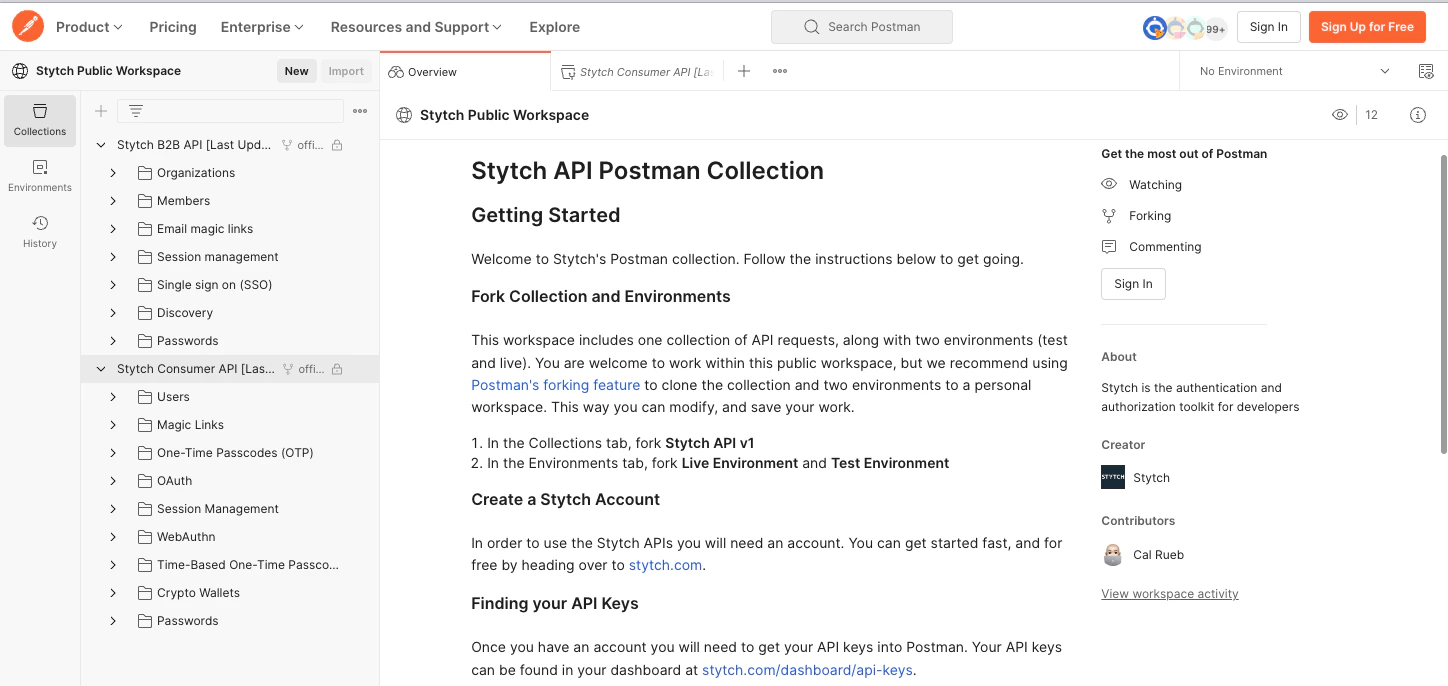Click the plus icon to create collection

101,111
